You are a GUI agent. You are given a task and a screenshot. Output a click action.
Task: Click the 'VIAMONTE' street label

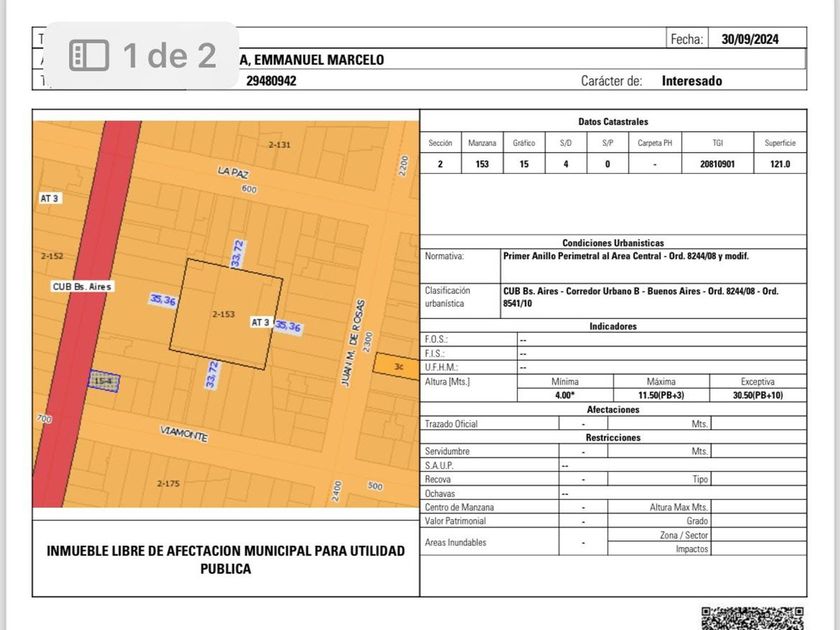pyautogui.click(x=184, y=433)
